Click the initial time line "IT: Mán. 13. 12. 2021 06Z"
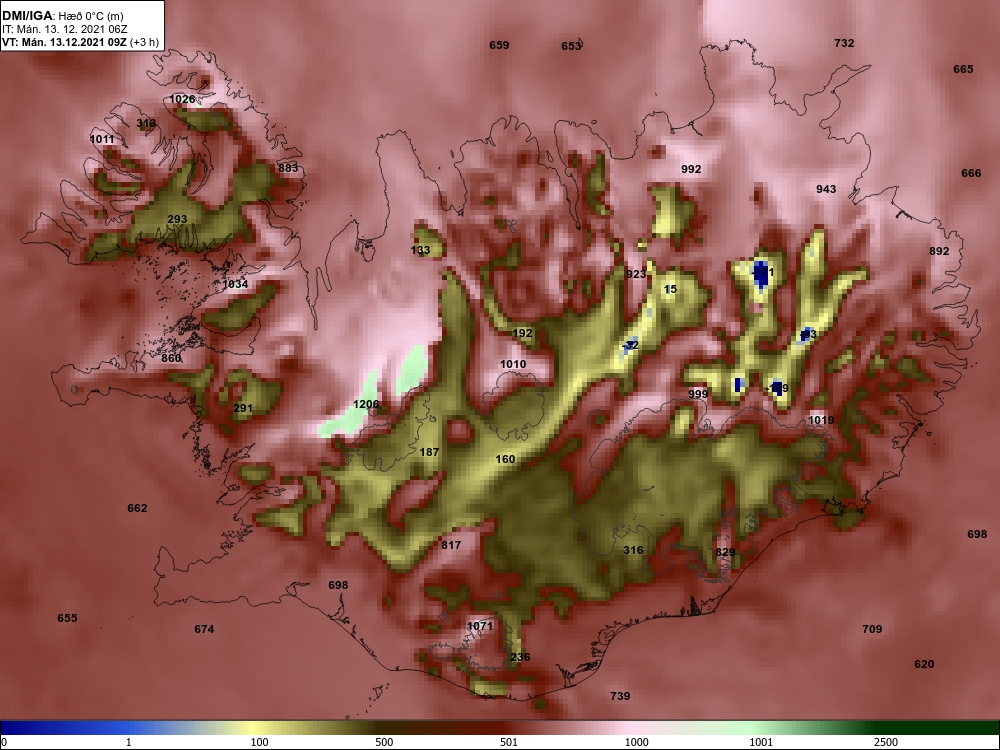1000x750 pixels. click(65, 29)
